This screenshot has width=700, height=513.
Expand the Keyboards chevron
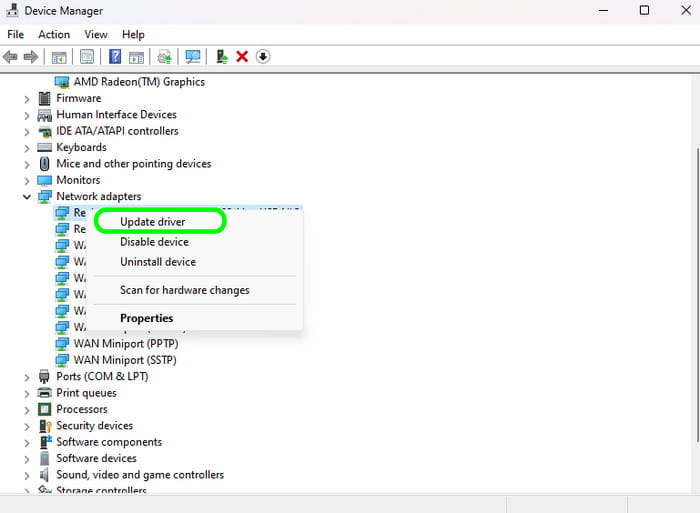coord(27,148)
